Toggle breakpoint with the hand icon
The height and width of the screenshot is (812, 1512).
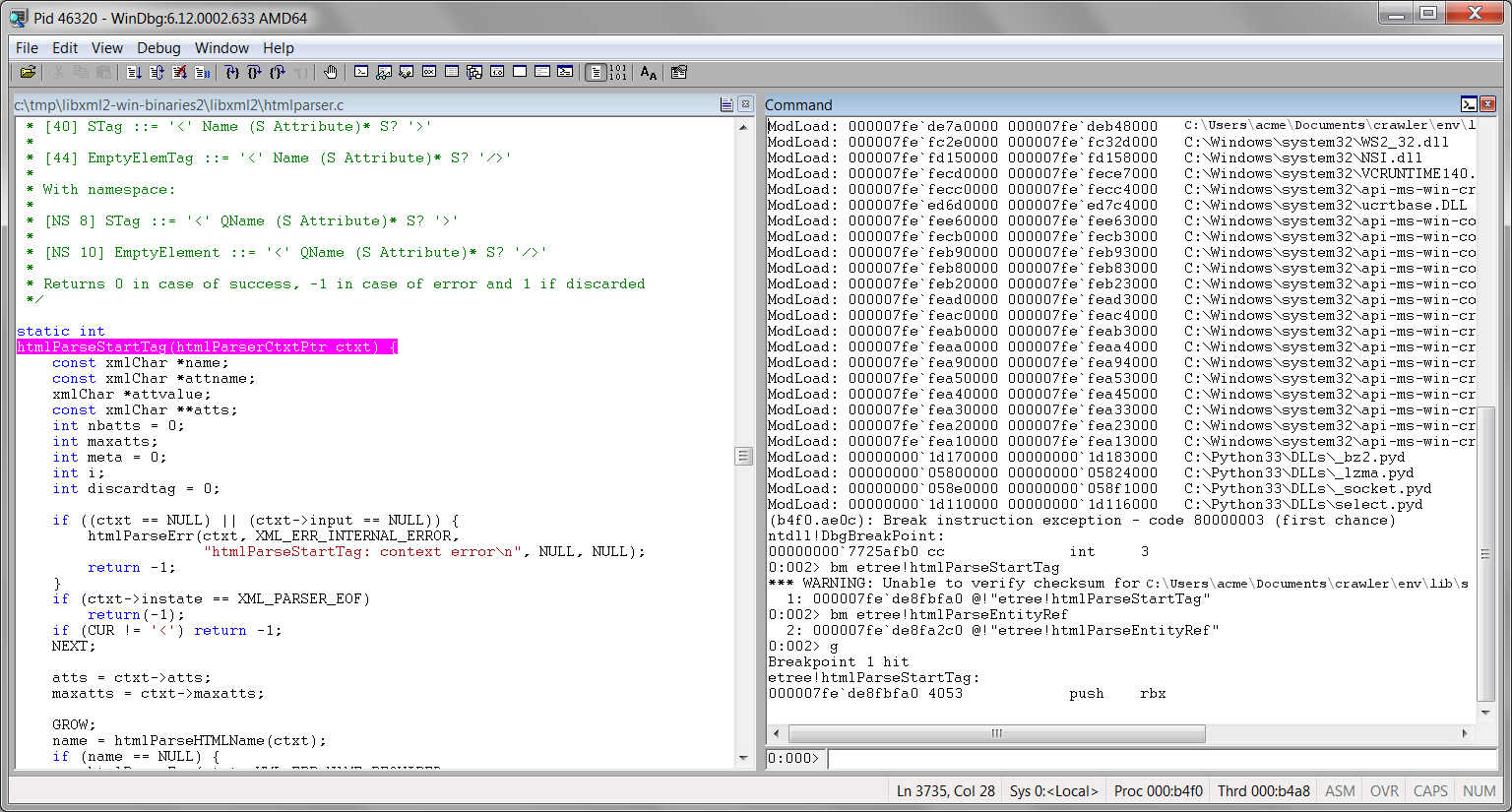(x=331, y=72)
